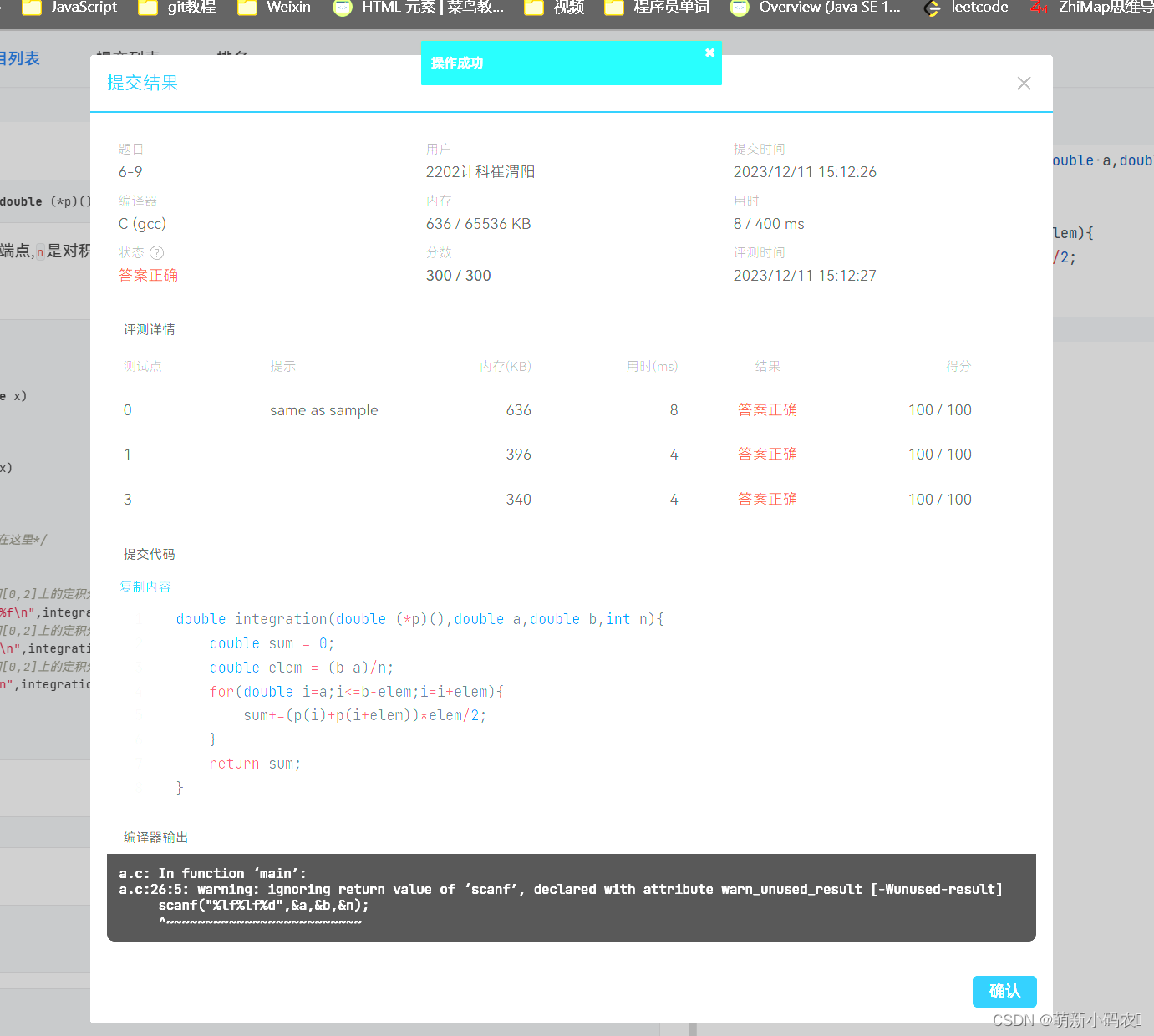Click the 内存(KB) column header
Screen dimensions: 1154x1036
coord(506,366)
